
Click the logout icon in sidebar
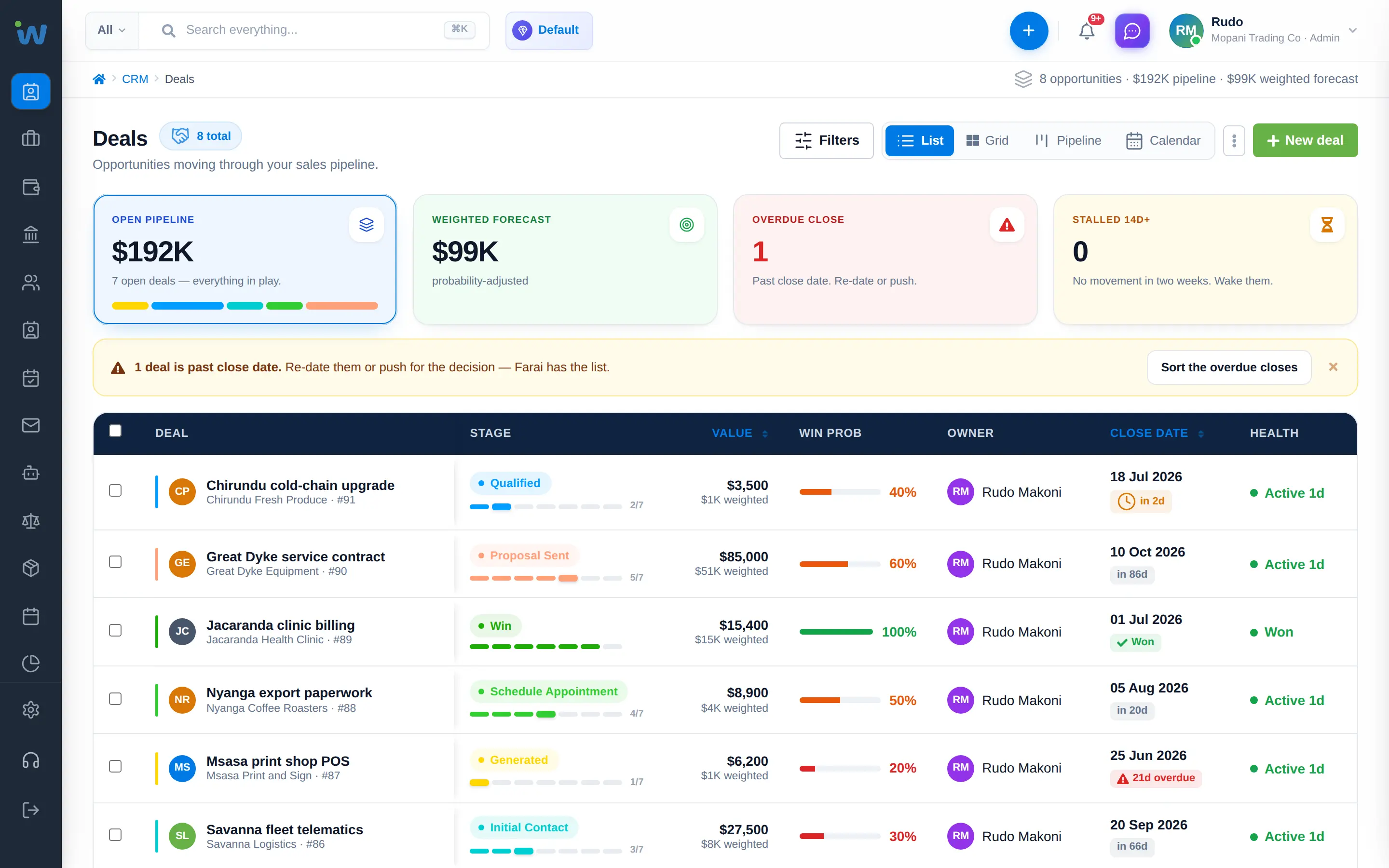click(x=30, y=810)
